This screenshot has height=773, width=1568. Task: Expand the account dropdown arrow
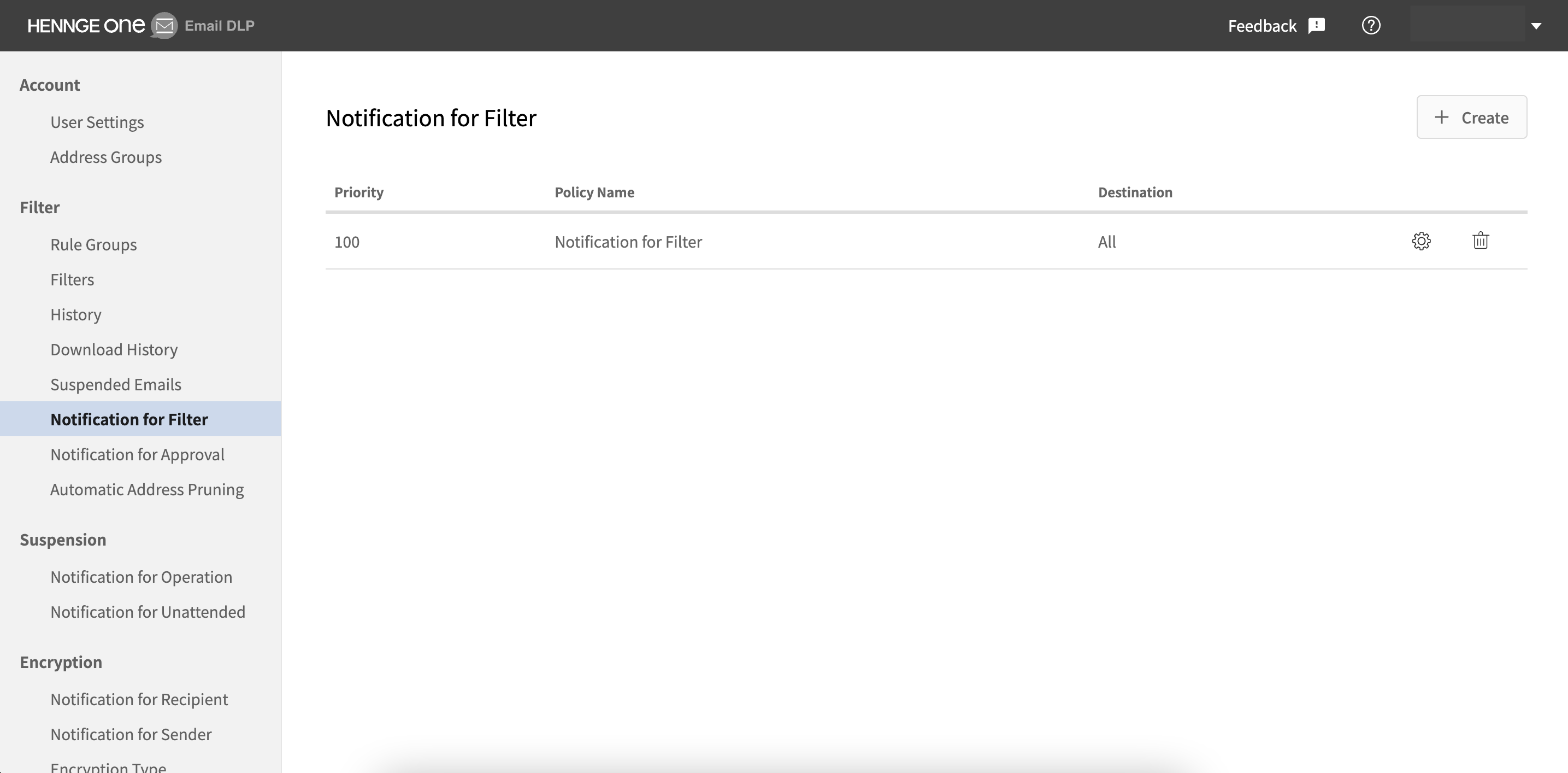[1536, 26]
